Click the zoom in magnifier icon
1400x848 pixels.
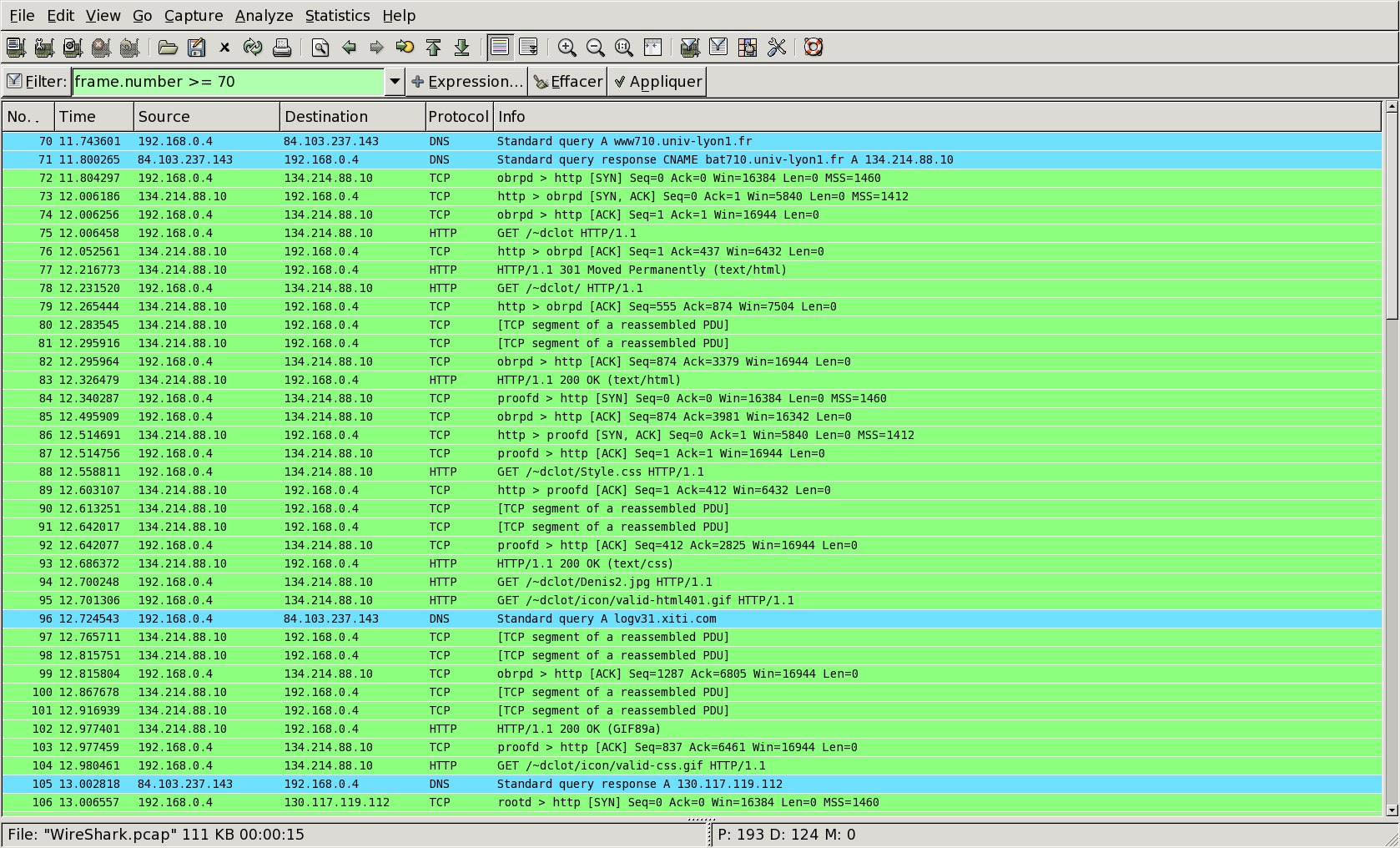[x=567, y=48]
